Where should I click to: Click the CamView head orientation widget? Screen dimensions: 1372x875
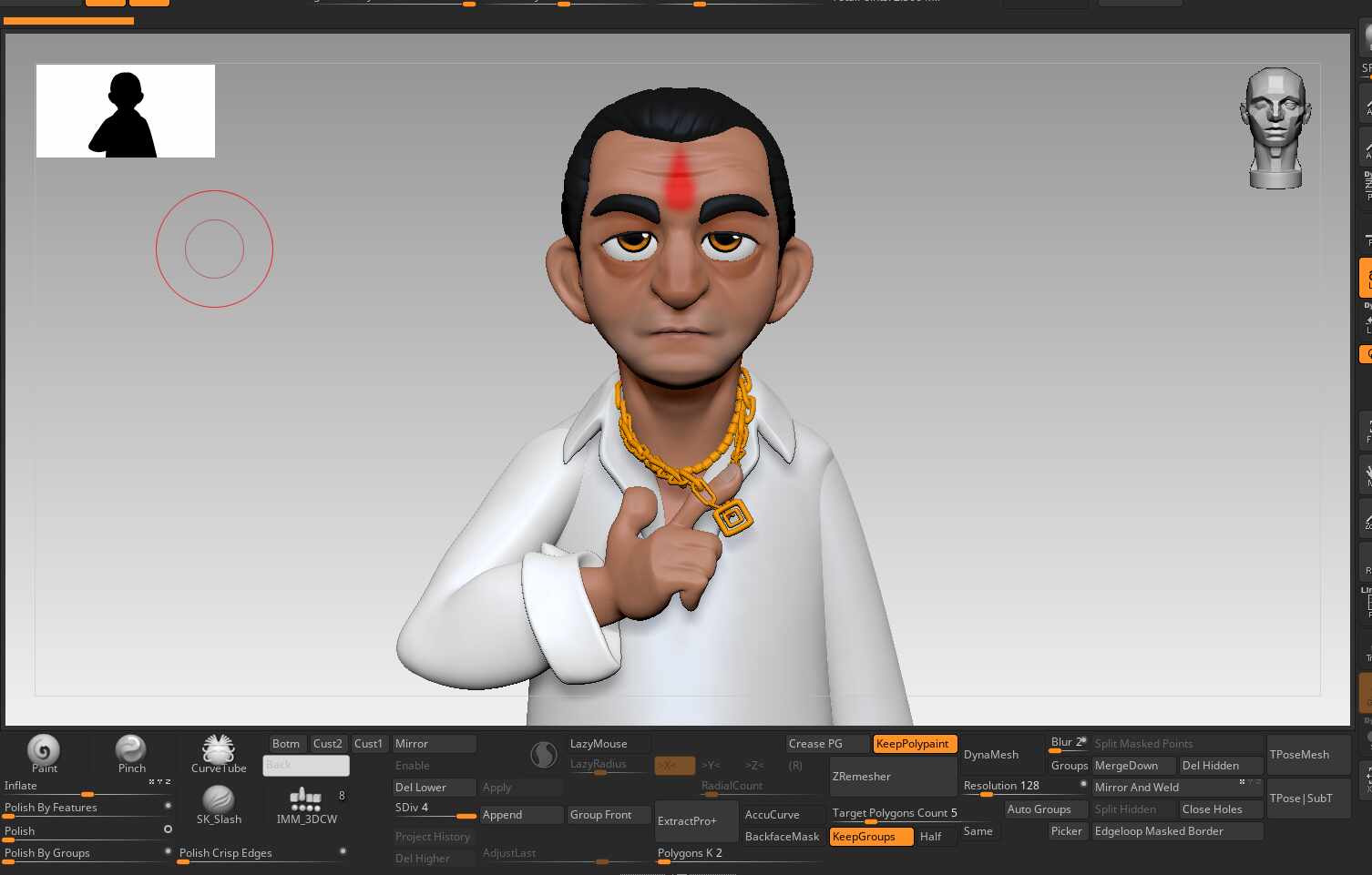tap(1275, 127)
